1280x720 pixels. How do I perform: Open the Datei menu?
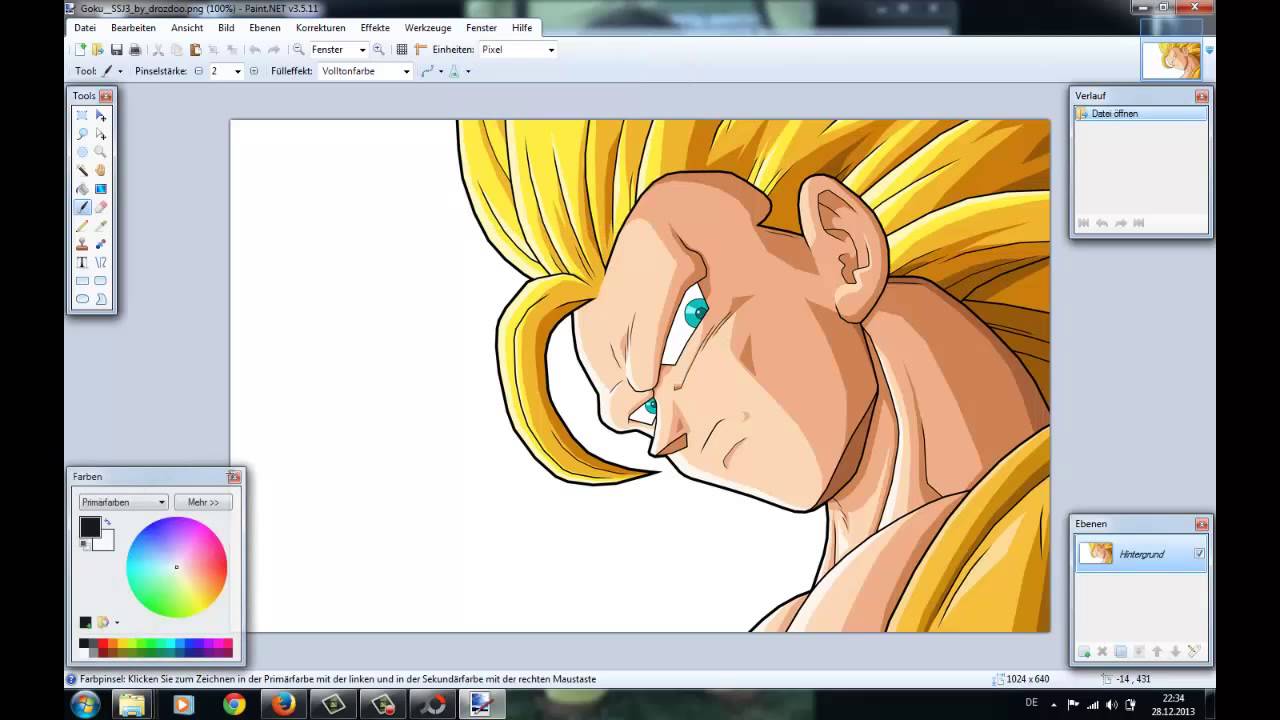(85, 28)
